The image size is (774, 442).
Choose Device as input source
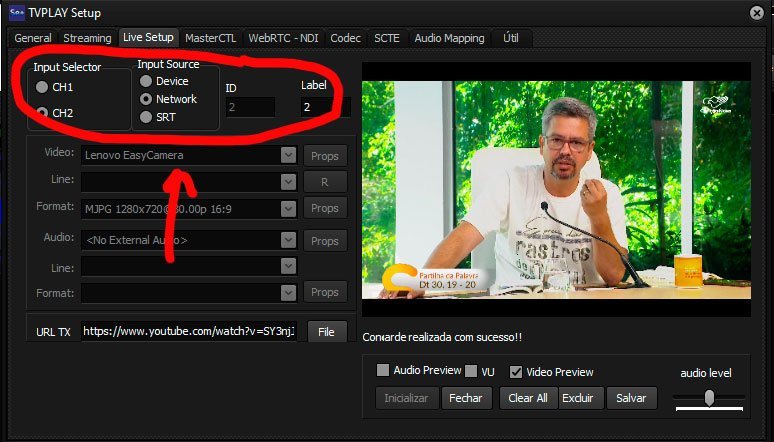pyautogui.click(x=146, y=81)
